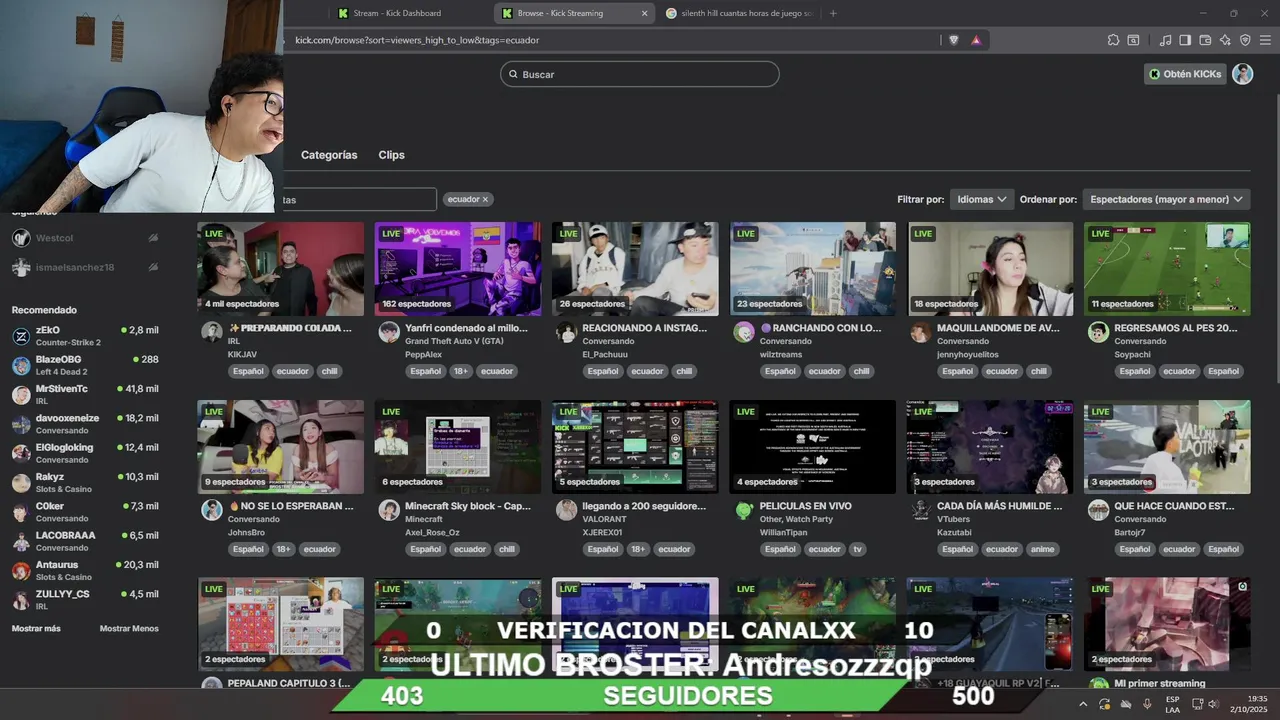The image size is (1280, 720).
Task: Click the tag search input field
Action: pyautogui.click(x=358, y=199)
